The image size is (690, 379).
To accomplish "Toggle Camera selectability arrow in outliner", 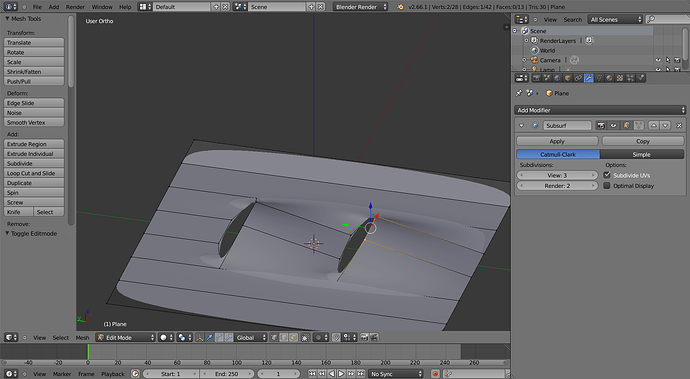I will coord(668,60).
